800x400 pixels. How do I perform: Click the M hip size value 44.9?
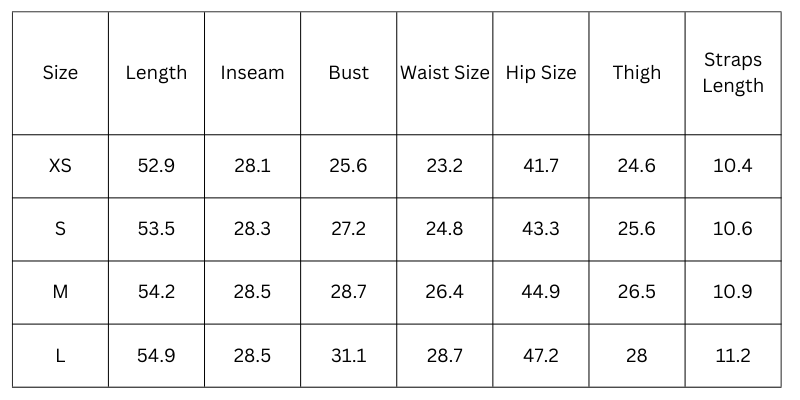tap(541, 292)
